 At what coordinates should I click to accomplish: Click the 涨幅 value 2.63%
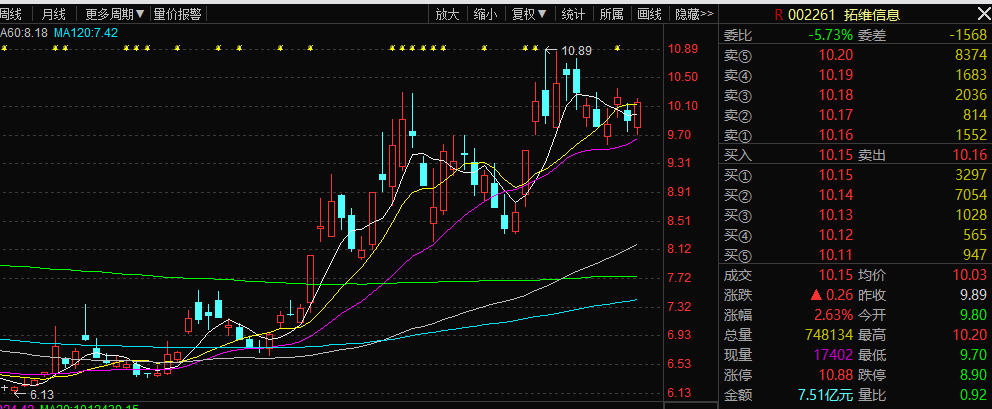pos(833,315)
